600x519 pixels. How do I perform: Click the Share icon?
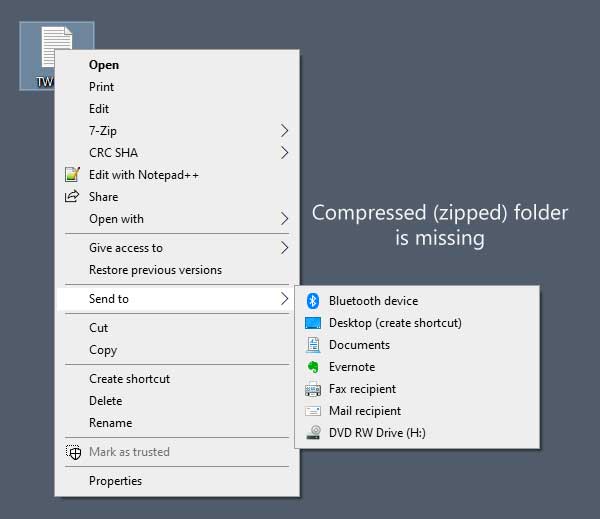pos(72,197)
